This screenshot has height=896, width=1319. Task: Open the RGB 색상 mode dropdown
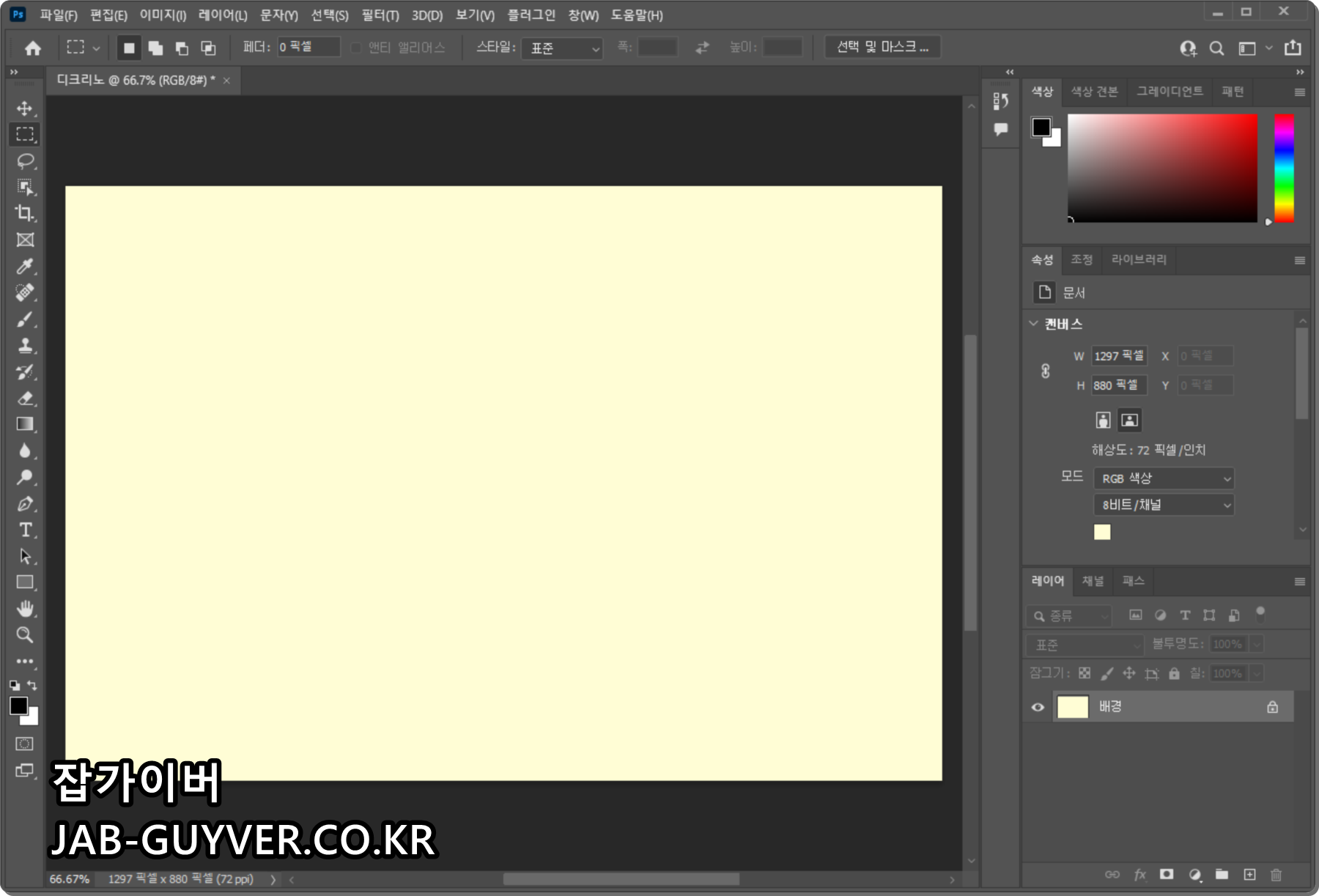point(1164,478)
